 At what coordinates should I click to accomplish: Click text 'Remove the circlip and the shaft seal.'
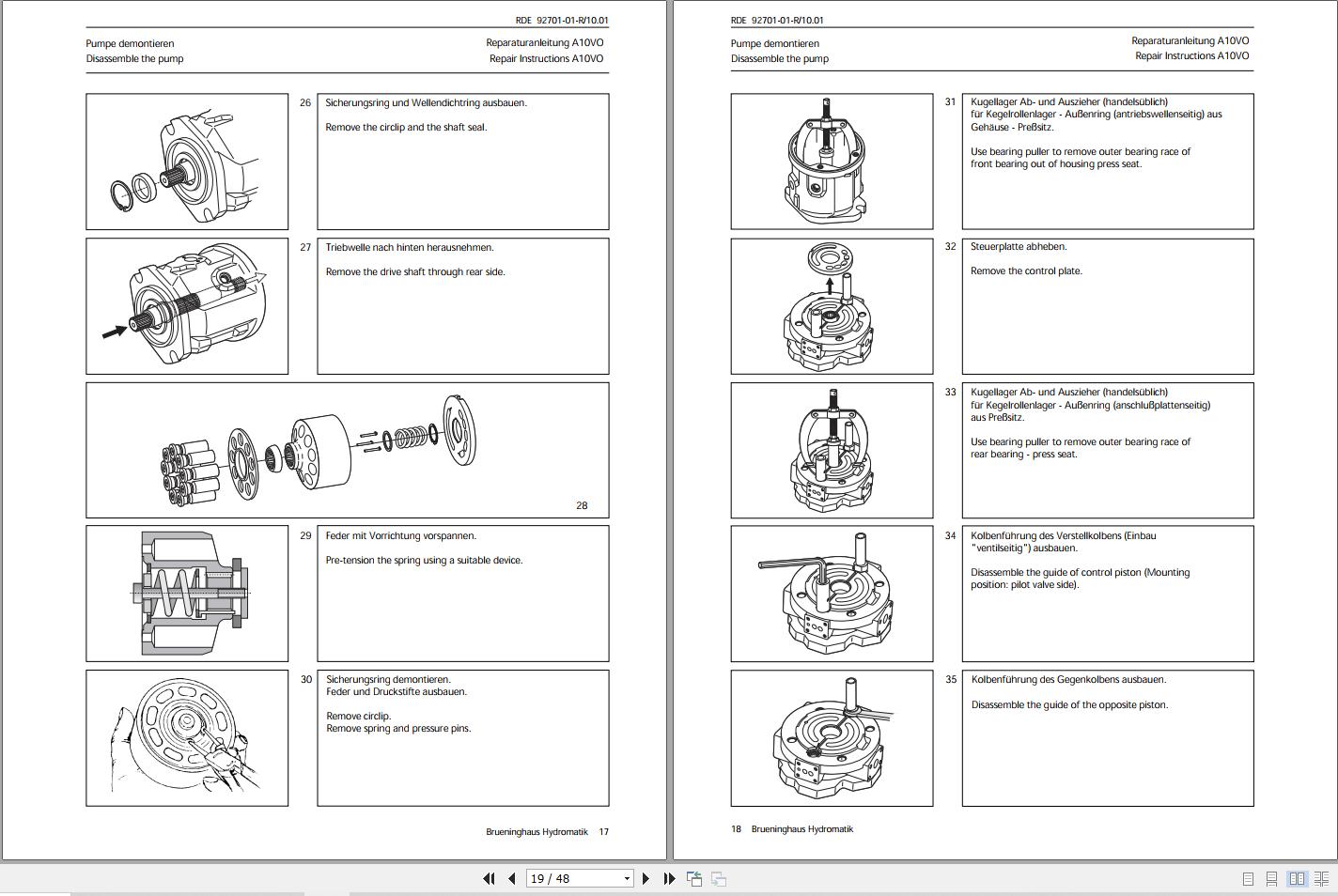[x=406, y=128]
